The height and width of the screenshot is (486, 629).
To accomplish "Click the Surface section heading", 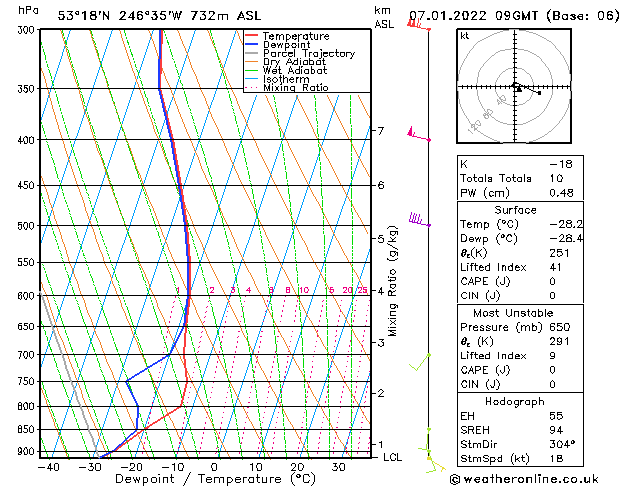I will coord(515,210).
